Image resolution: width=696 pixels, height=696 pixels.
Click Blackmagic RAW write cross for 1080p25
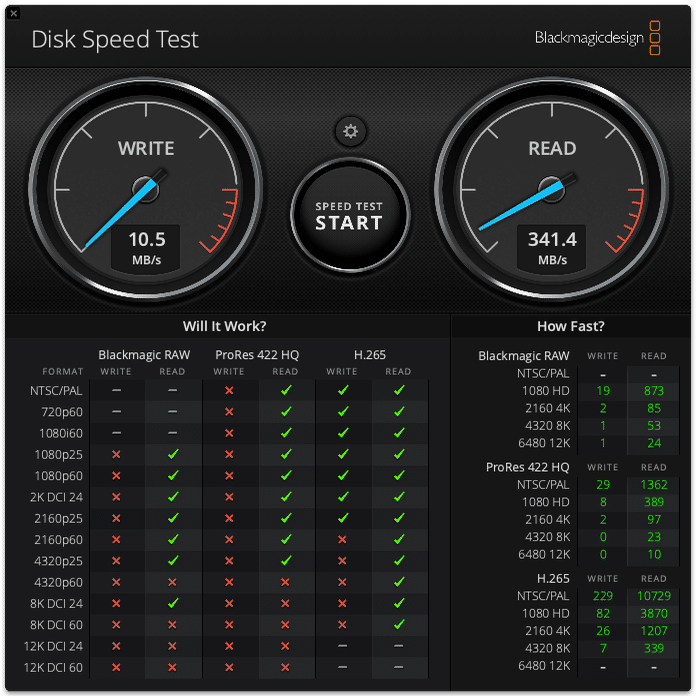tap(116, 455)
